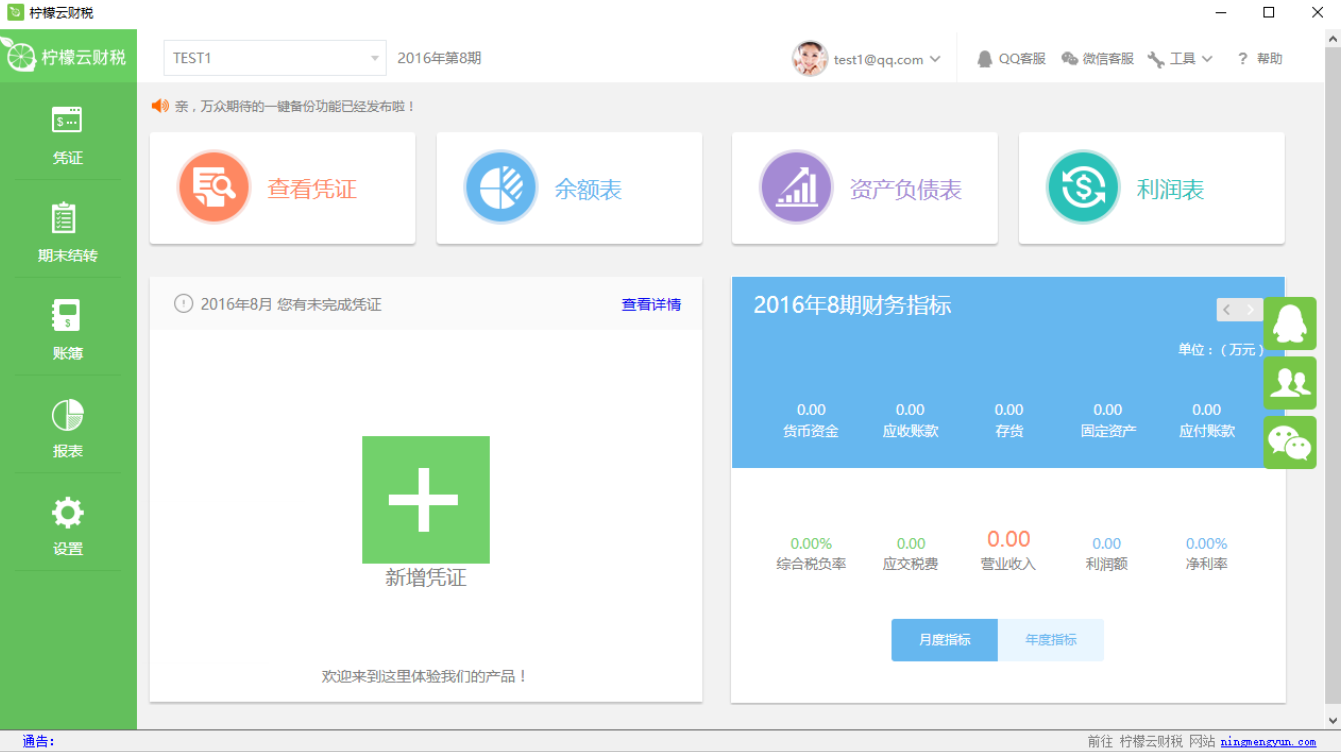This screenshot has height=752, width=1341.
Task: Open the 资产负债表 balance sheet card
Action: (862, 188)
